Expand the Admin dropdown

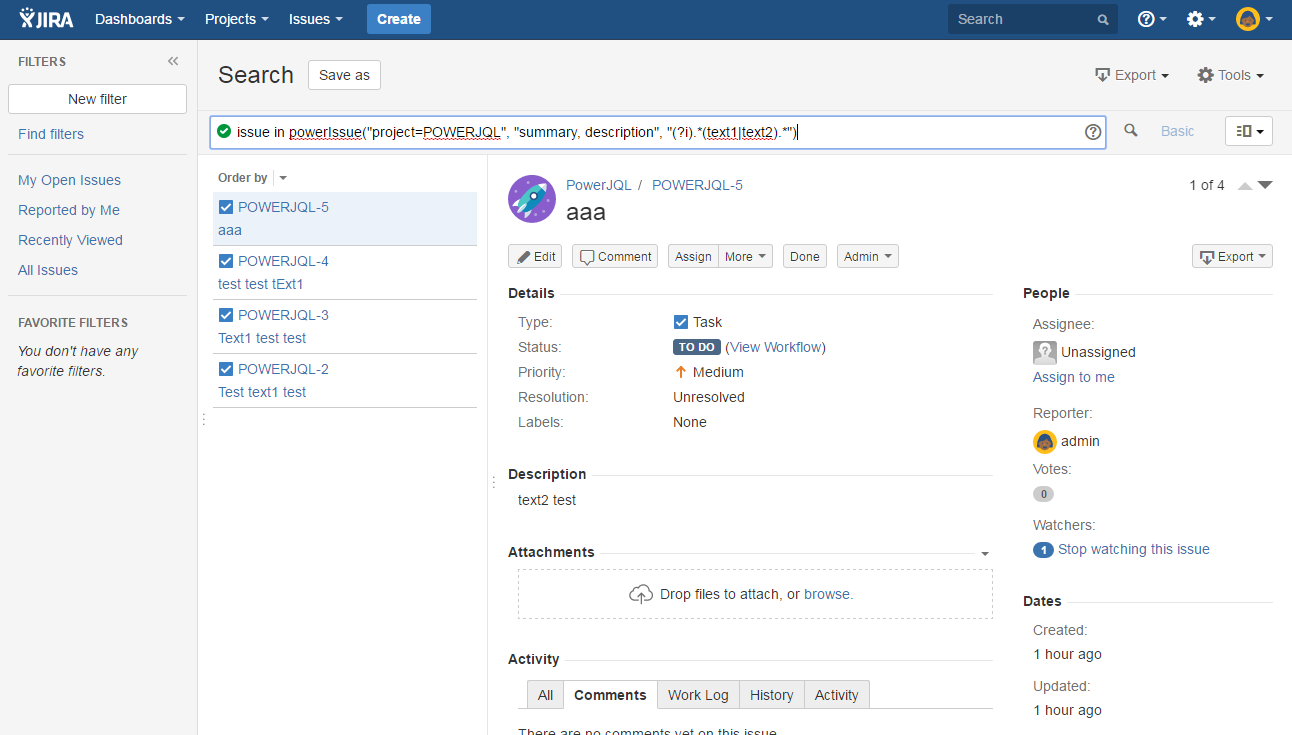pos(866,256)
